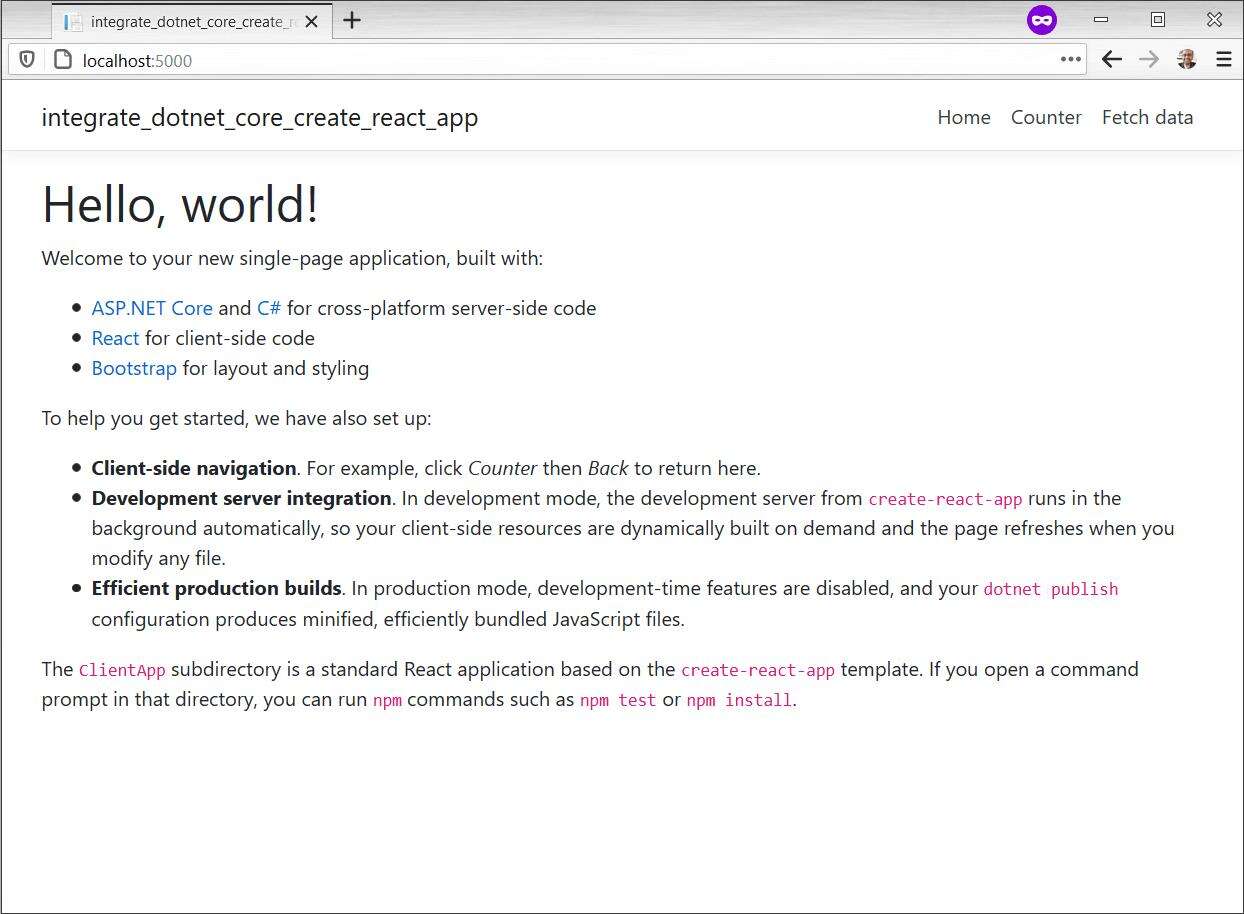1244x914 pixels.
Task: Go to the Counter page
Action: [1046, 117]
